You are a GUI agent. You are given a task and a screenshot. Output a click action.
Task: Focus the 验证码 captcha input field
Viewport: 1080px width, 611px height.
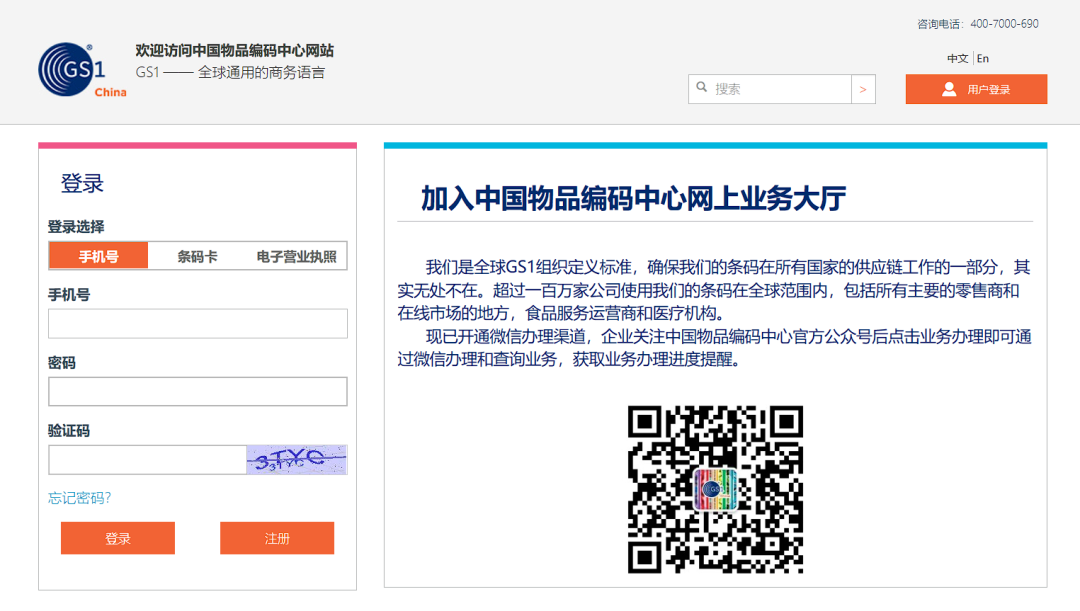pos(147,459)
